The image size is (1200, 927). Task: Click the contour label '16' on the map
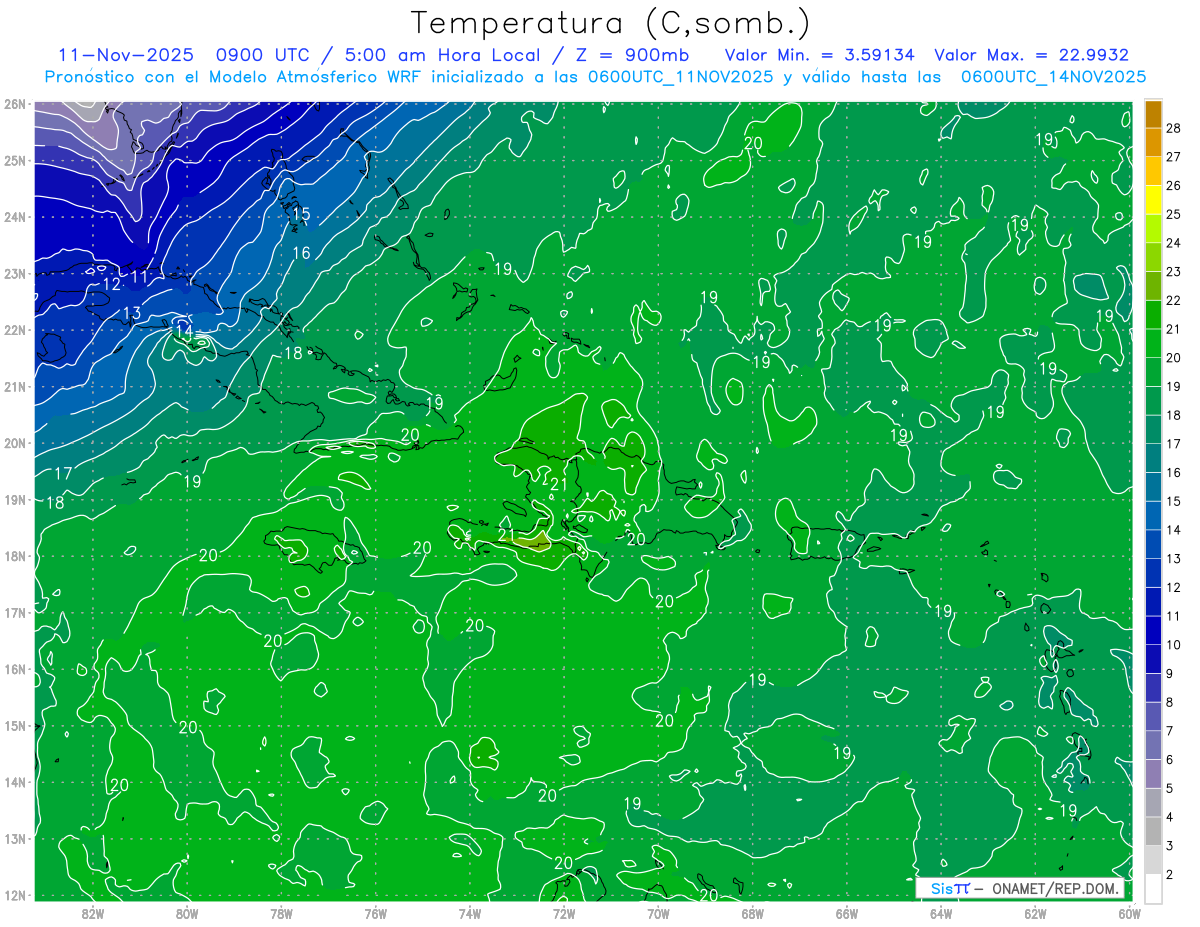point(301,253)
